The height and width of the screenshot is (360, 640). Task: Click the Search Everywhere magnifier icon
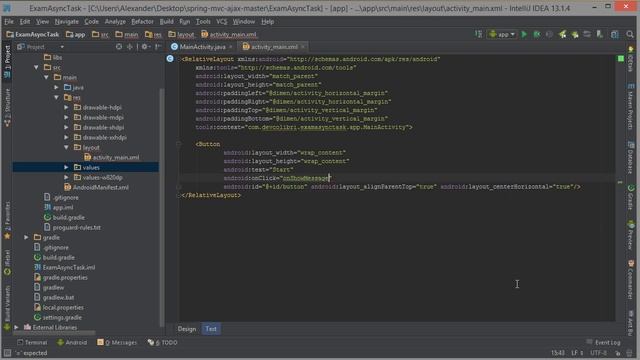pos(630,35)
